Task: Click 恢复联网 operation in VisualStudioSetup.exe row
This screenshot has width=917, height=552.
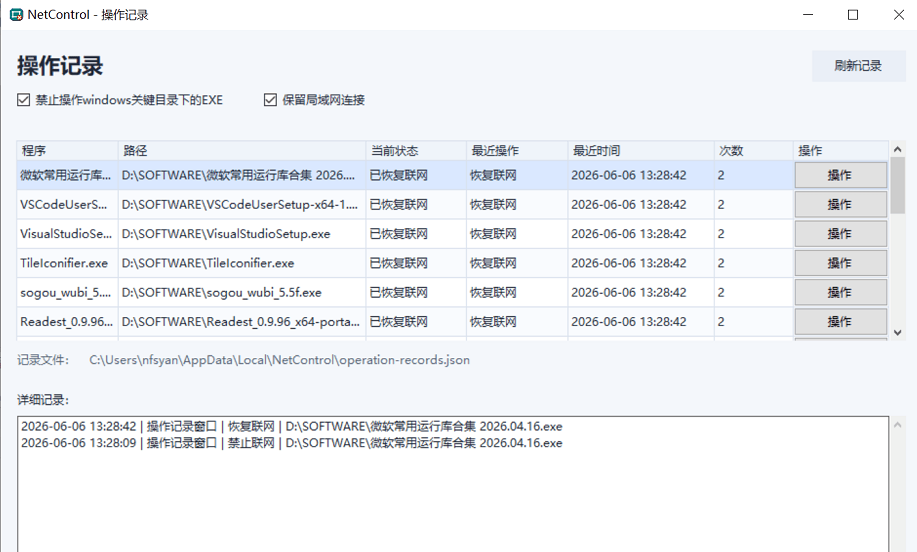Action: [x=493, y=234]
